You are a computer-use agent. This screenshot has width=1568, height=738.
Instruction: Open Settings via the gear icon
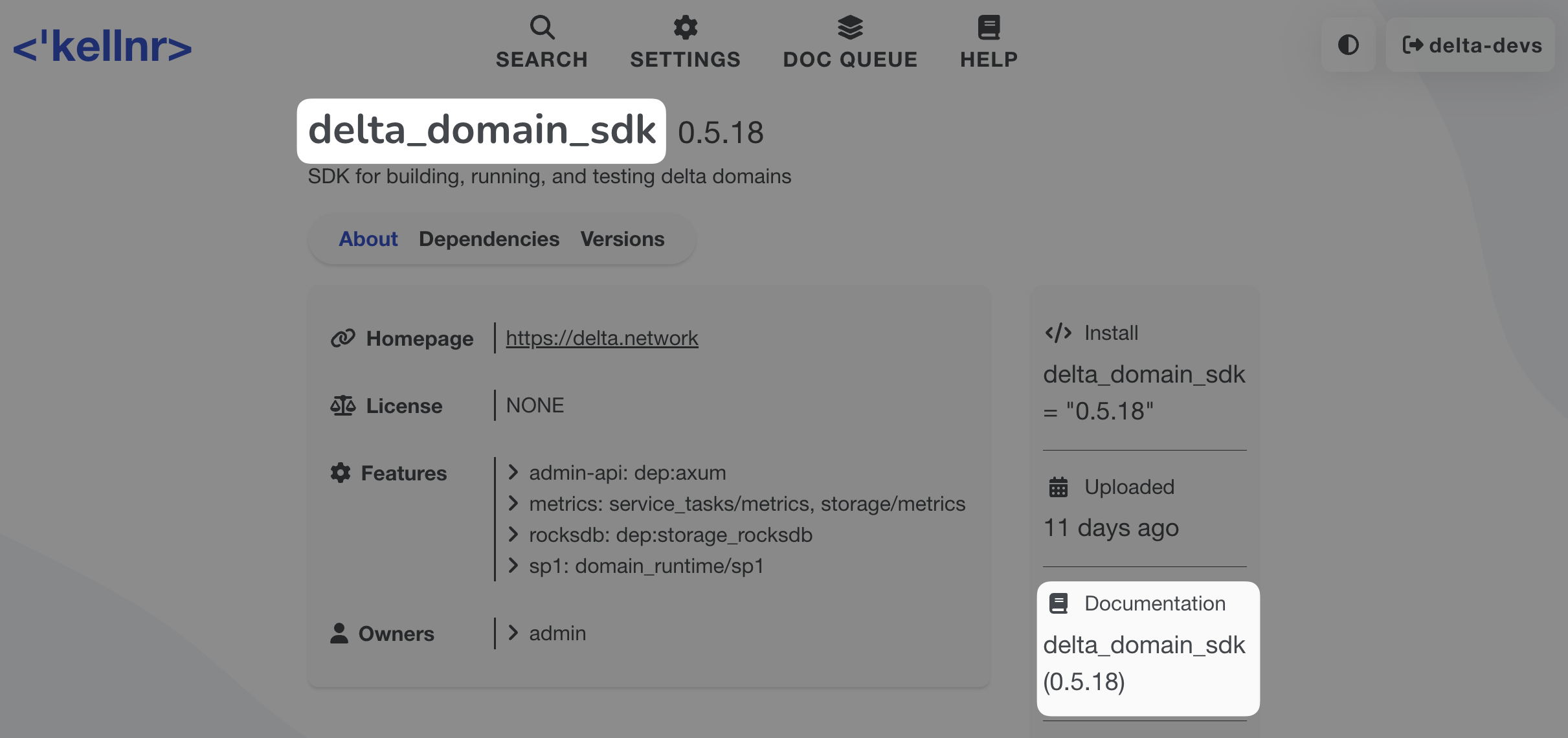(685, 27)
